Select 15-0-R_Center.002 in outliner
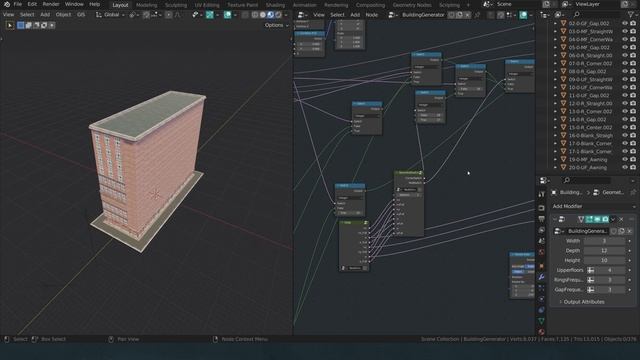Screen dimensions: 640x360 coord(590,127)
